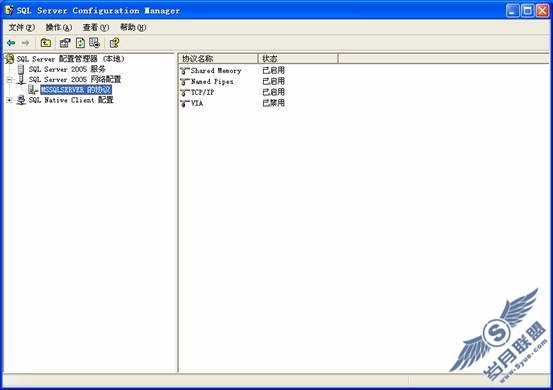This screenshot has height=390, width=553.
Task: Sort by 状态 column header
Action: pos(298,59)
